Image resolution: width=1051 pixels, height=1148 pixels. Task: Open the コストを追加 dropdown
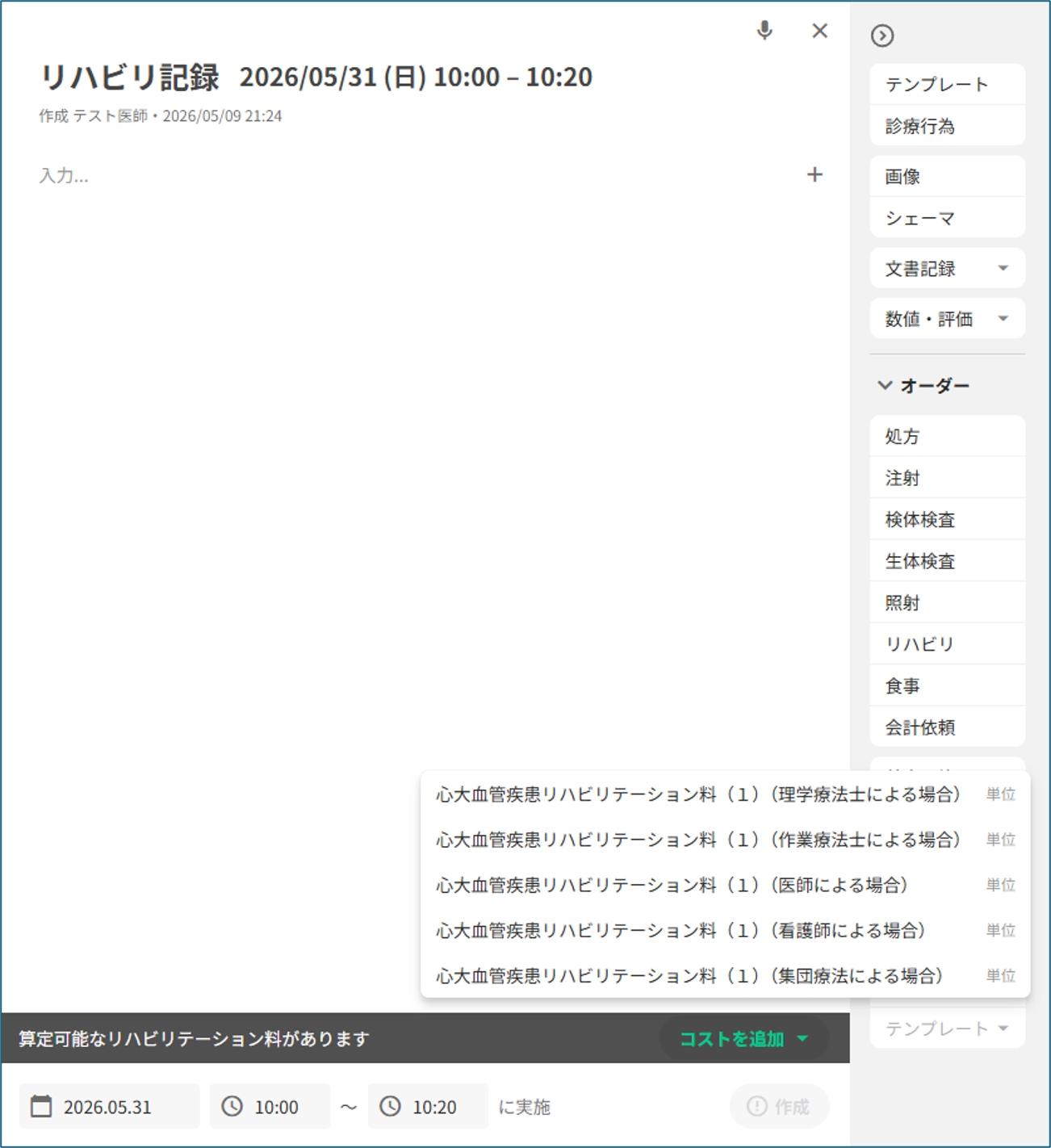pyautogui.click(x=743, y=1038)
